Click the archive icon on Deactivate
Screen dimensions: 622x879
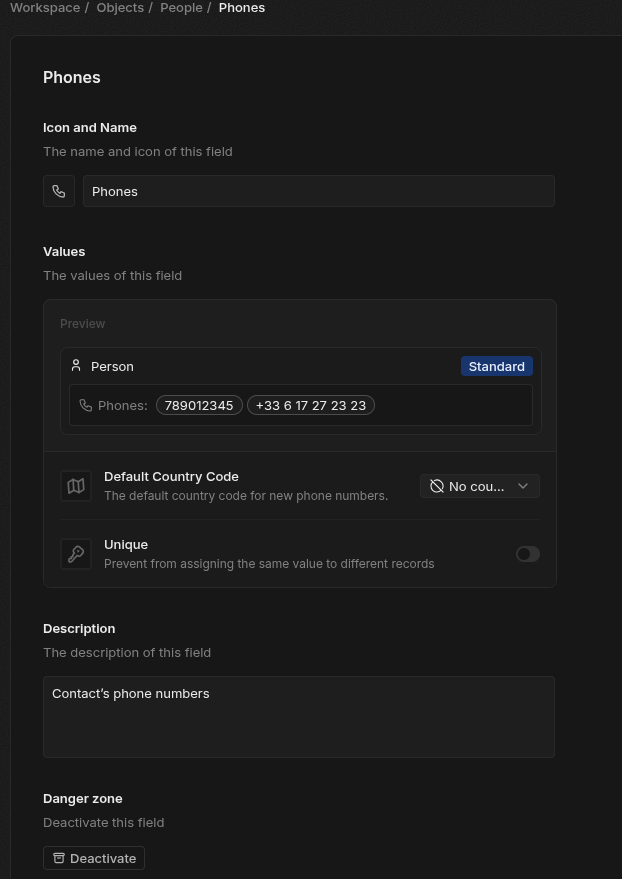59,858
